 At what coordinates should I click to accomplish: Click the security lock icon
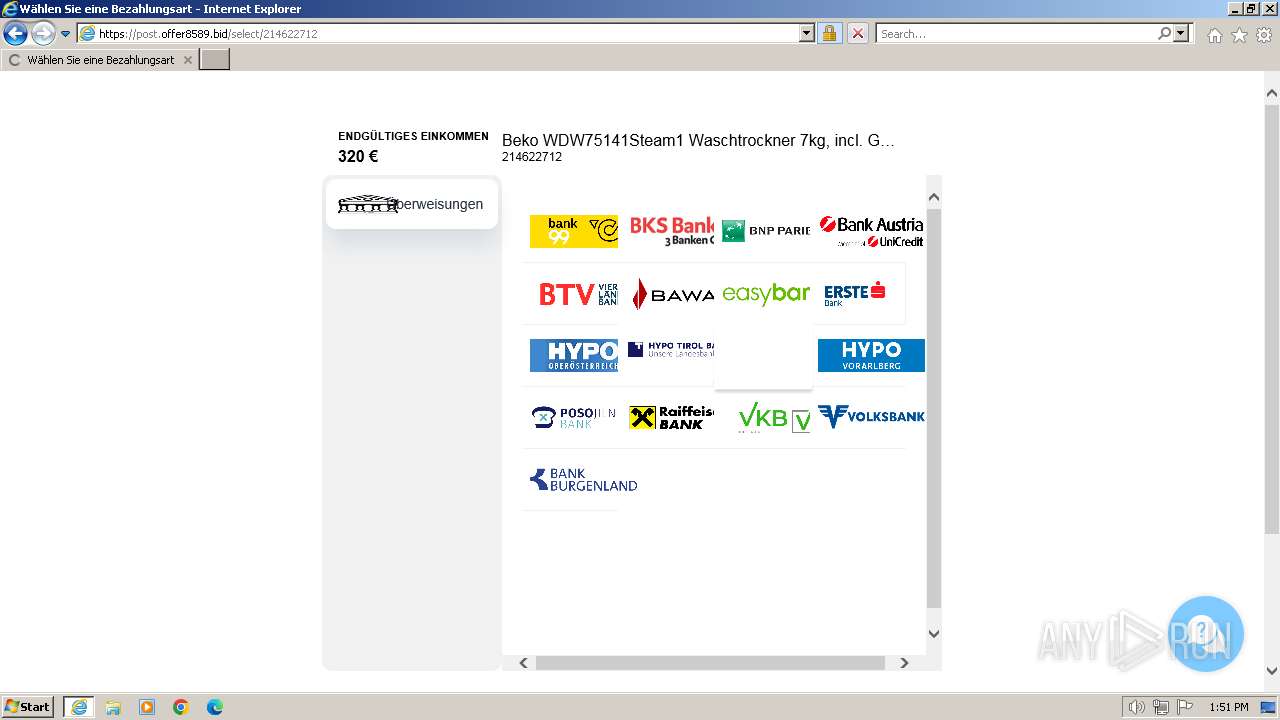pyautogui.click(x=829, y=33)
